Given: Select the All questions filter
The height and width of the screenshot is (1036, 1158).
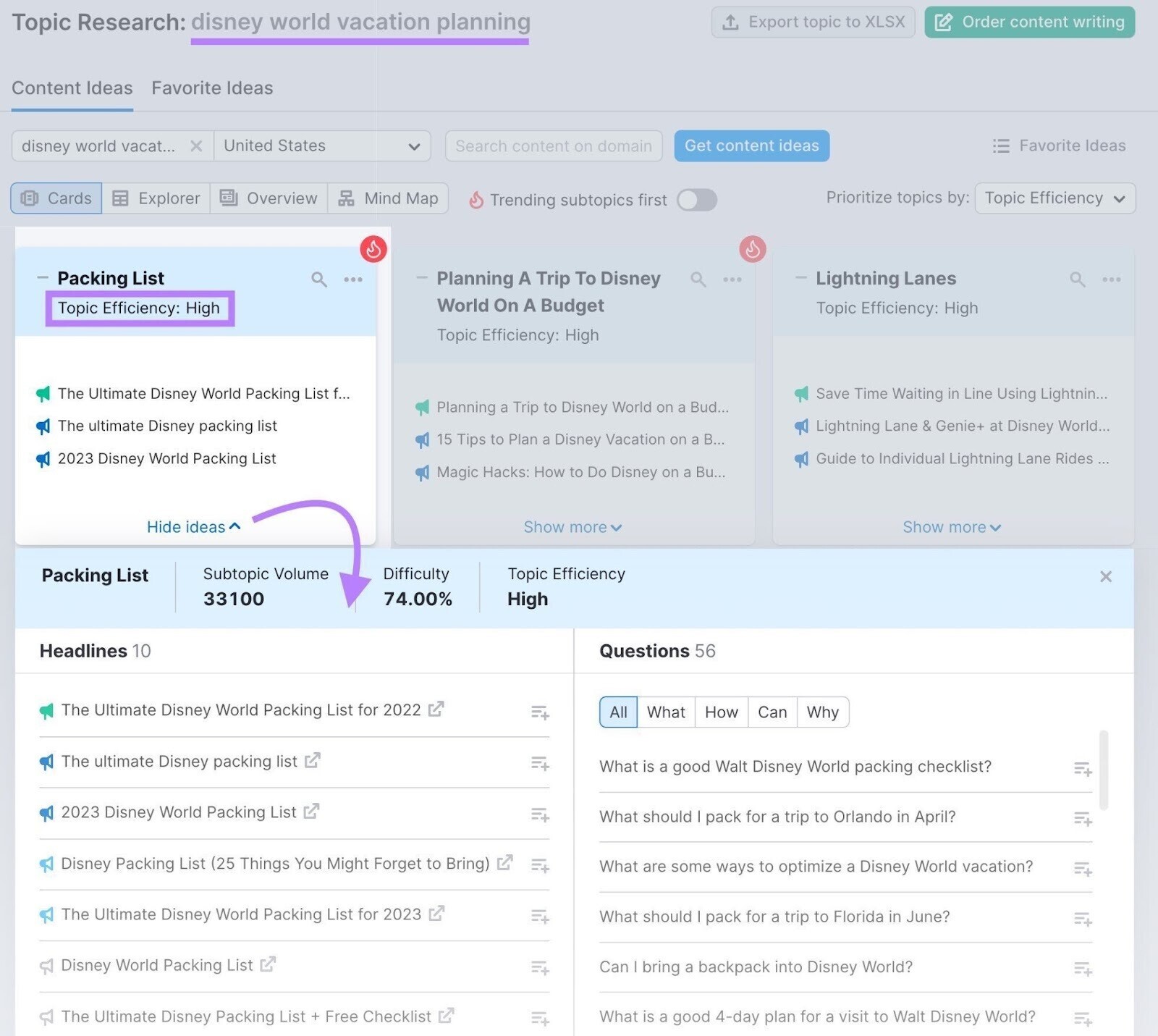Looking at the screenshot, I should [x=618, y=712].
